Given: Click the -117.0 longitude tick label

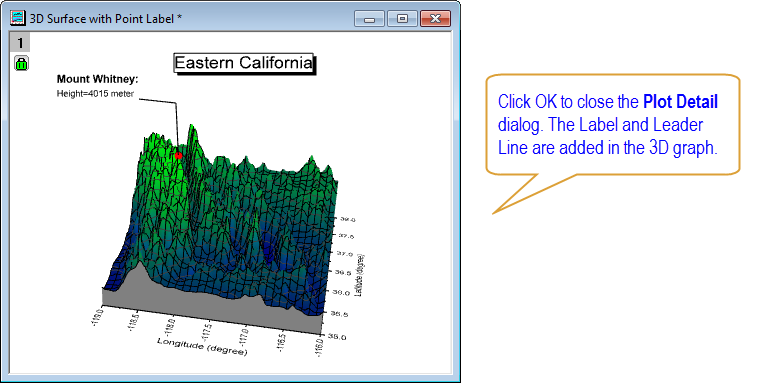Looking at the screenshot, I should click(x=245, y=337).
